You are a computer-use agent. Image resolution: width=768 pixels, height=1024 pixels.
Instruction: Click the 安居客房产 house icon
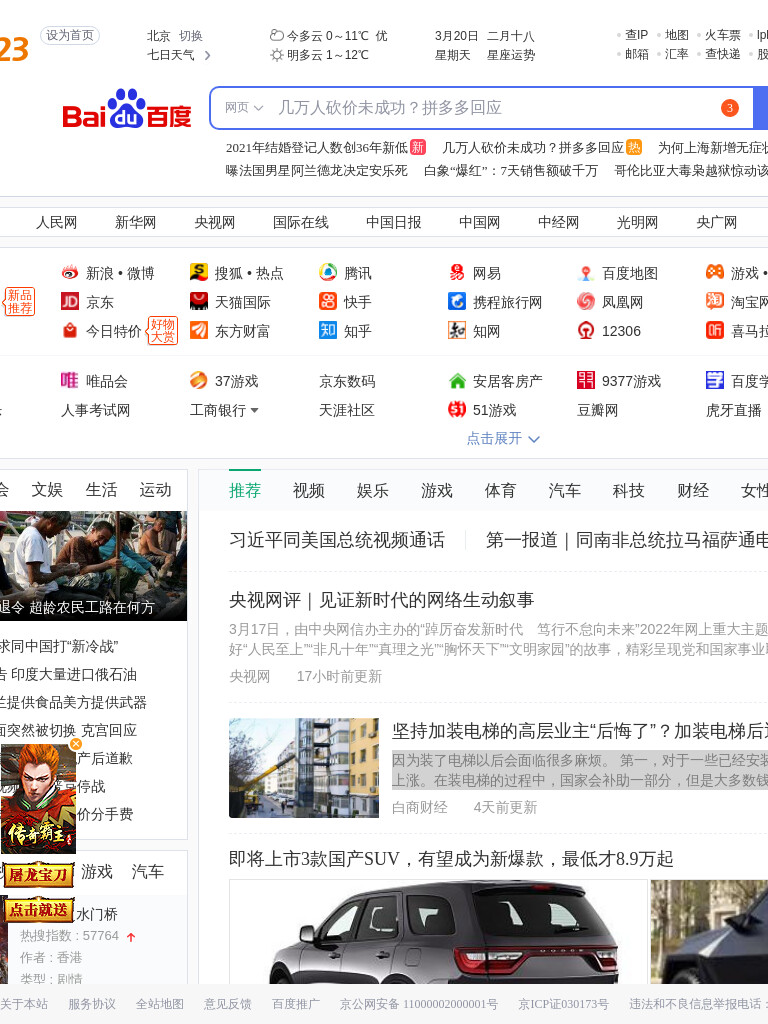pos(457,380)
